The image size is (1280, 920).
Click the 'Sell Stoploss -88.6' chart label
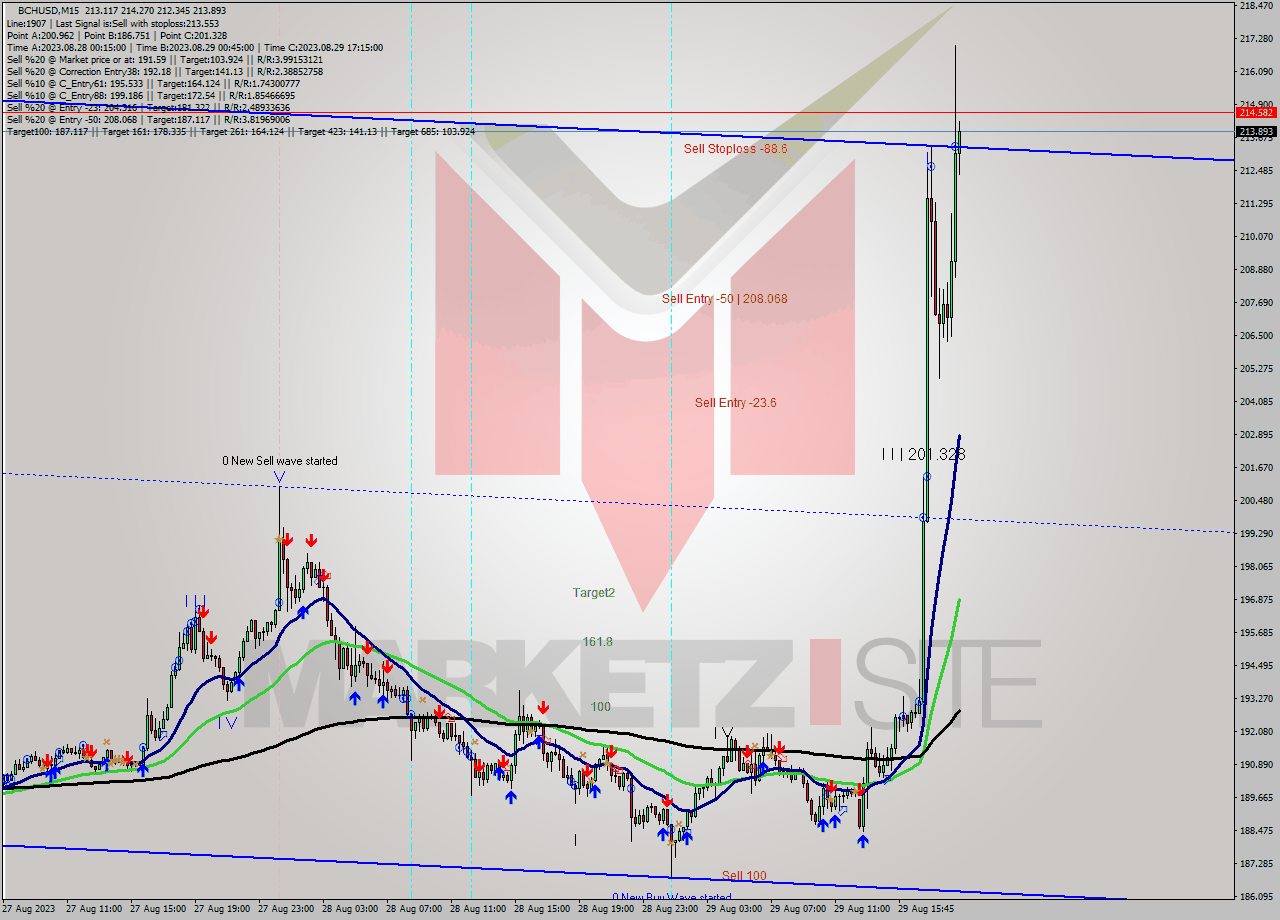(735, 149)
